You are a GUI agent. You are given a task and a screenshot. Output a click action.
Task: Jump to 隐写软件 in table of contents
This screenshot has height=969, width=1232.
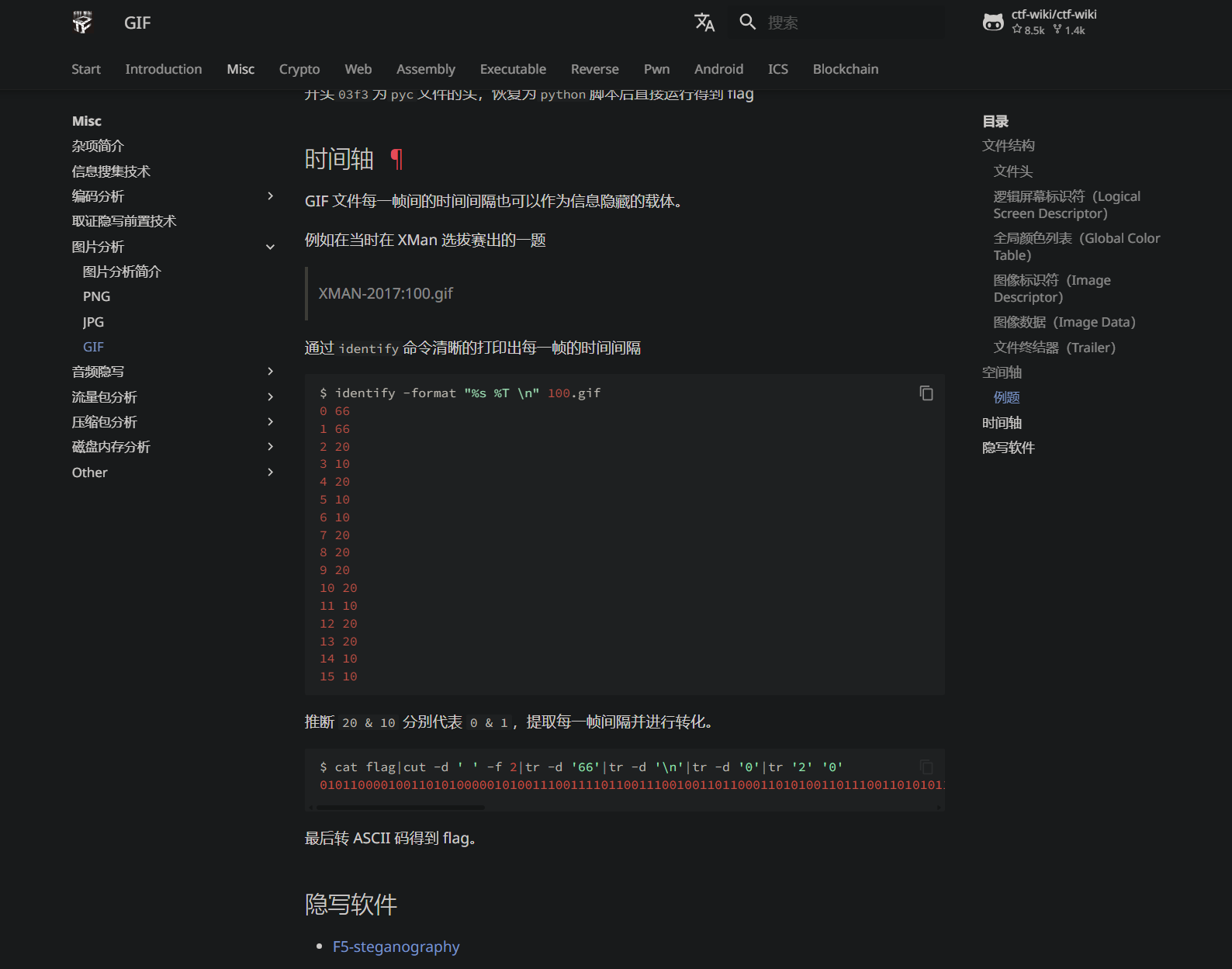[x=1008, y=448]
